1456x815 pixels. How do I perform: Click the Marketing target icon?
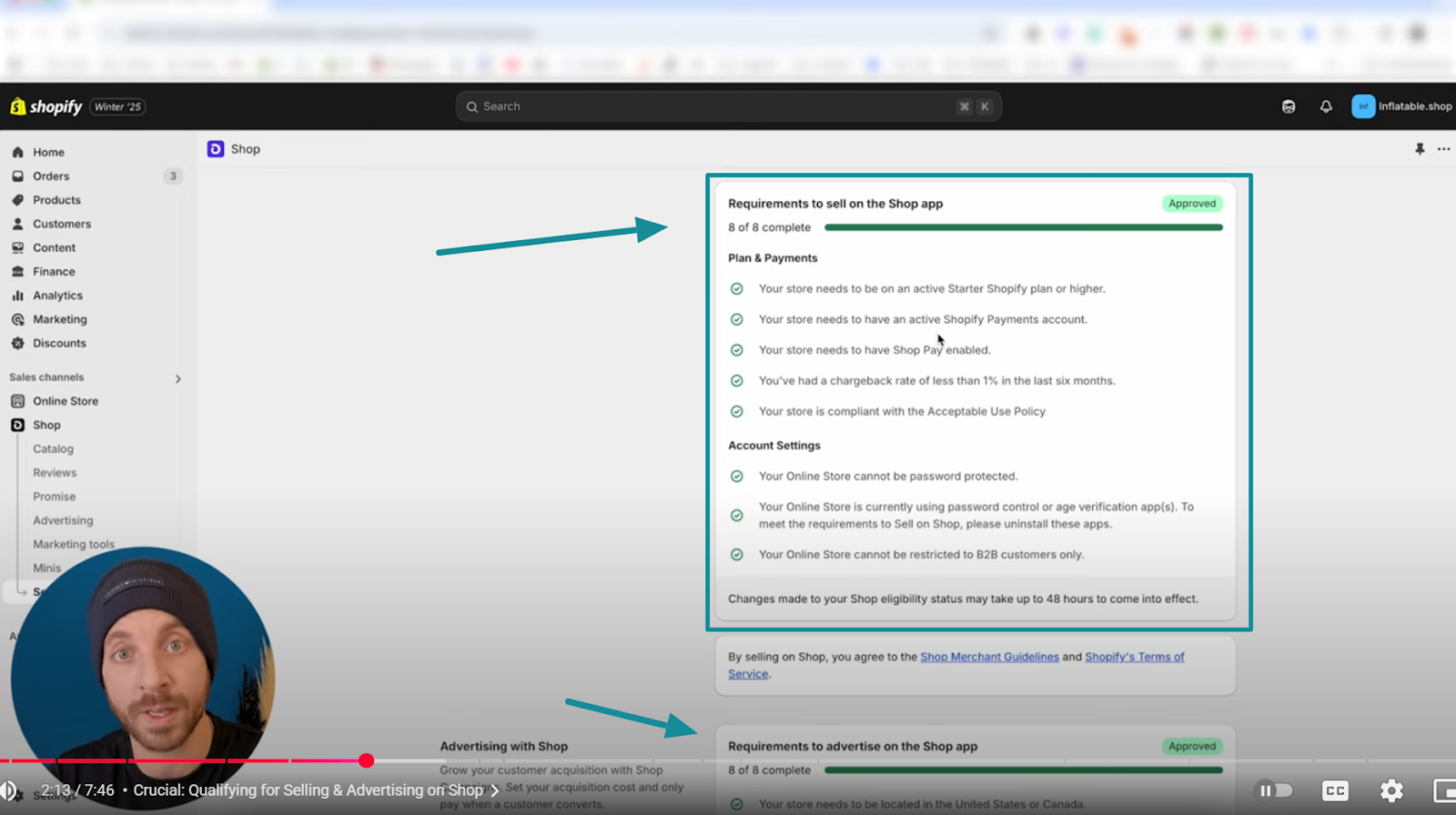17,319
